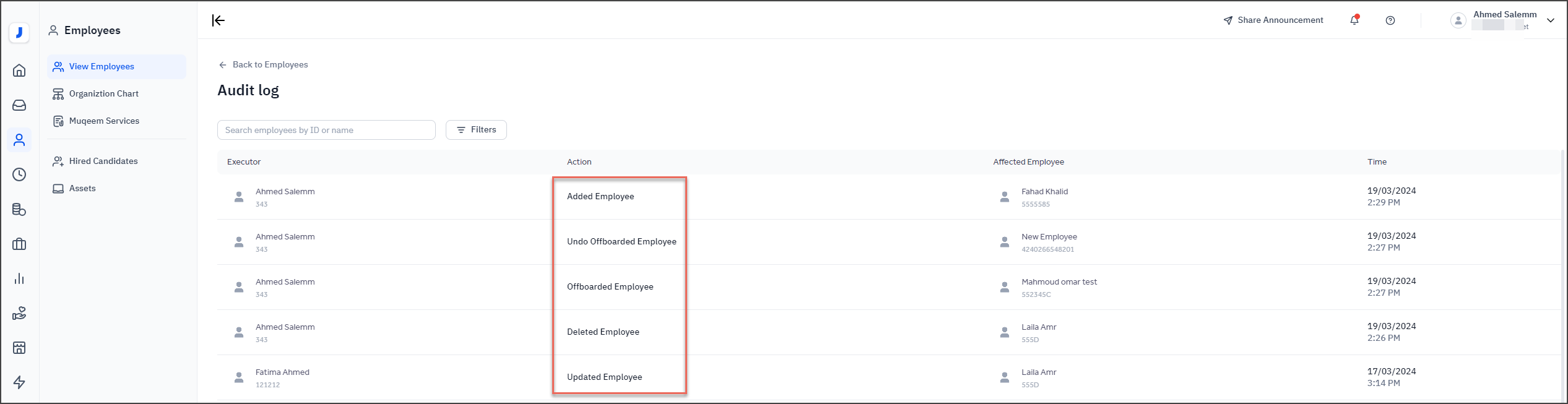Focus the search employees input field
This screenshot has width=1568, height=404.
326,131
